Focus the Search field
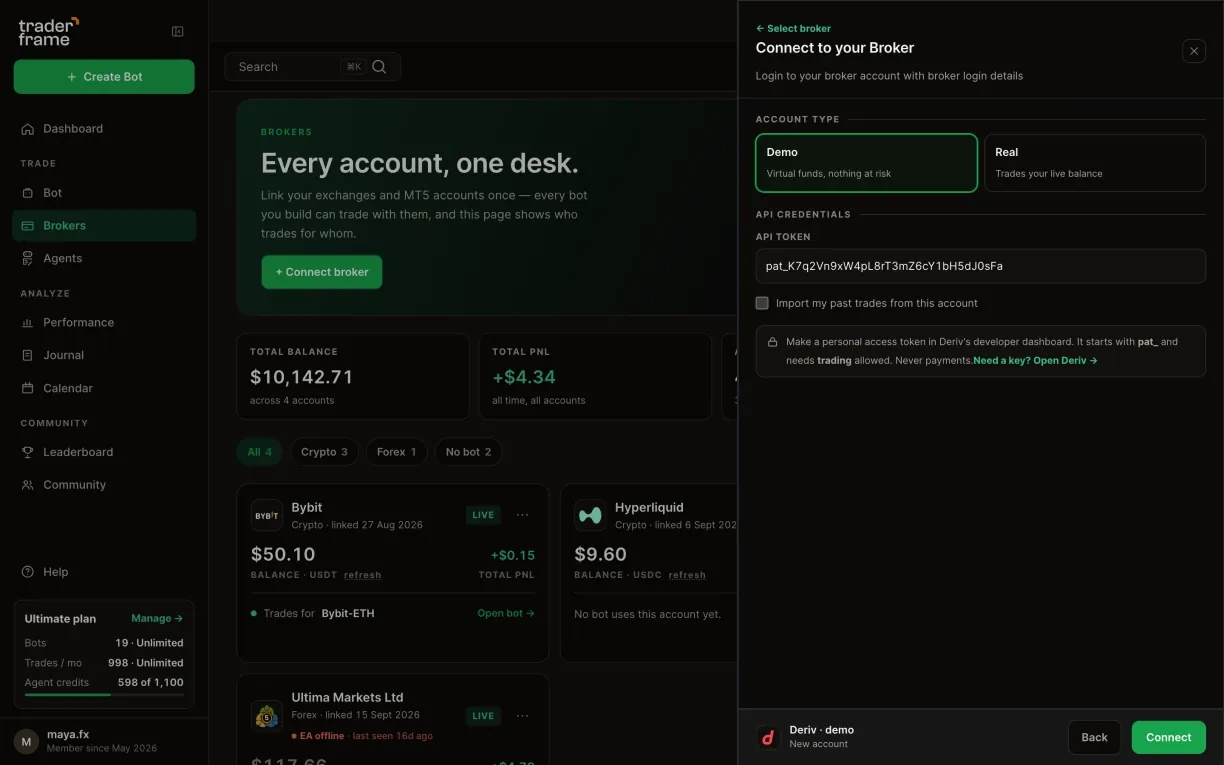1224x765 pixels. click(312, 67)
